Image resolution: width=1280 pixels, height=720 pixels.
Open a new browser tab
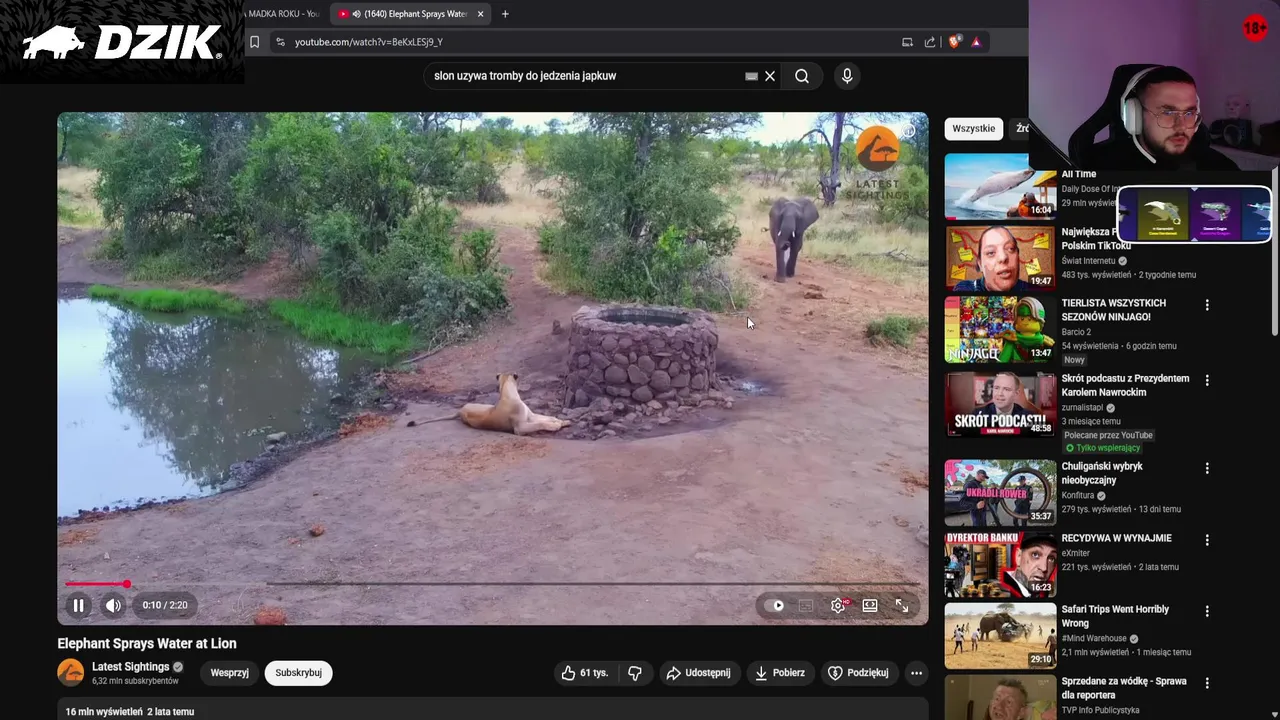point(505,14)
